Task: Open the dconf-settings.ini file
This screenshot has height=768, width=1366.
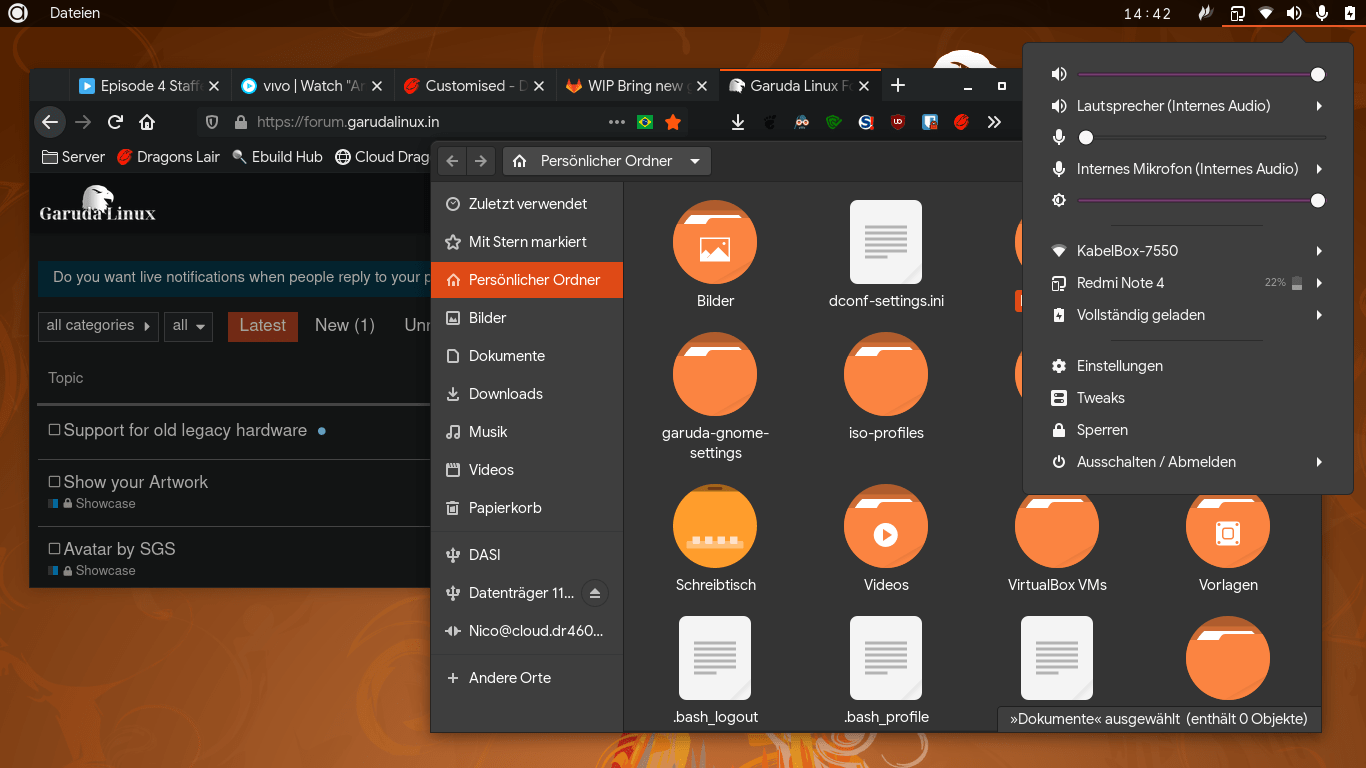Action: [x=886, y=243]
